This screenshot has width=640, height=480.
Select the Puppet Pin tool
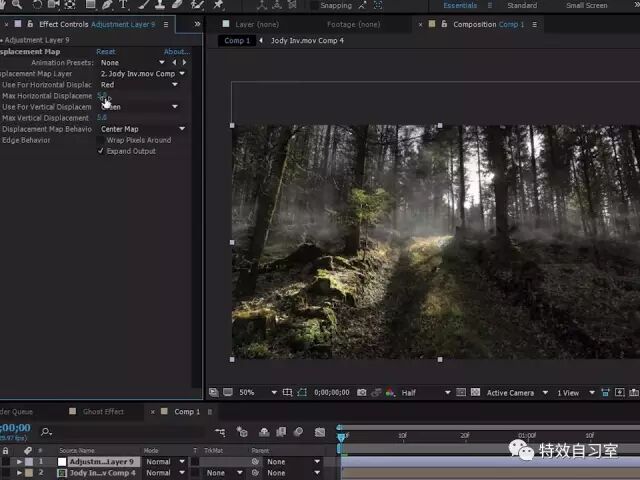coord(218,5)
